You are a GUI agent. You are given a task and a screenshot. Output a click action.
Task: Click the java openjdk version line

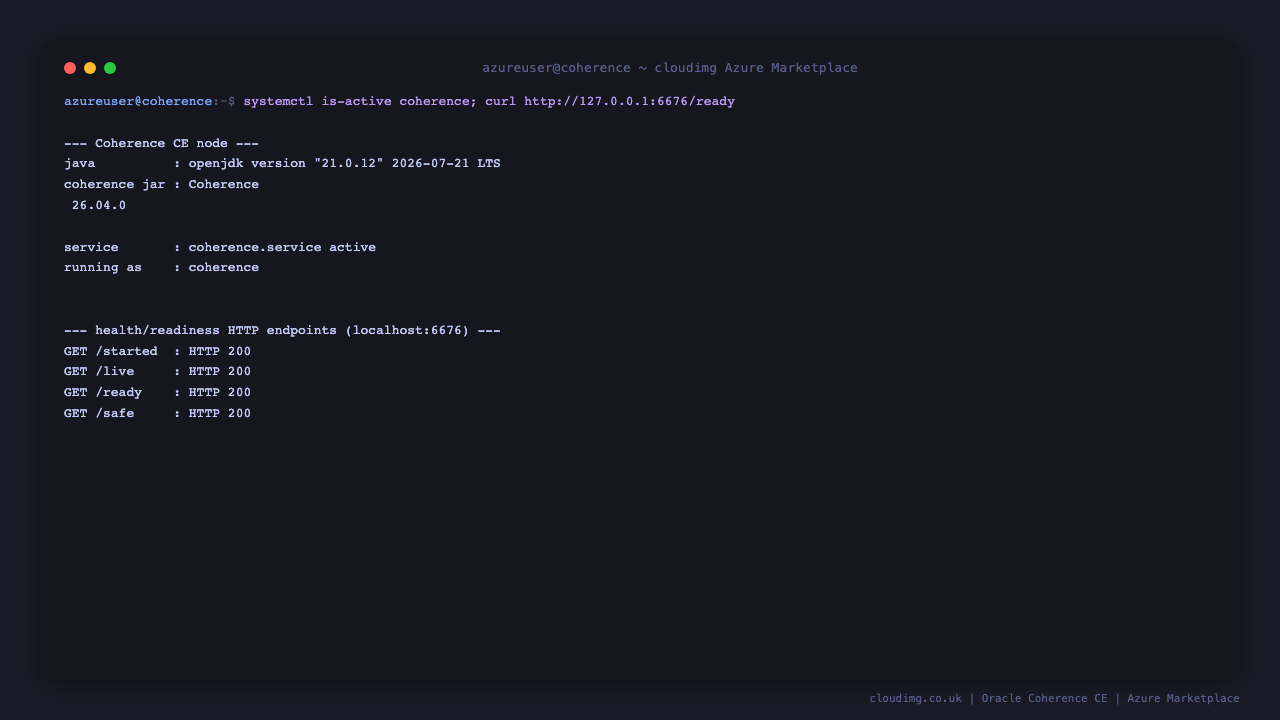tap(282, 164)
